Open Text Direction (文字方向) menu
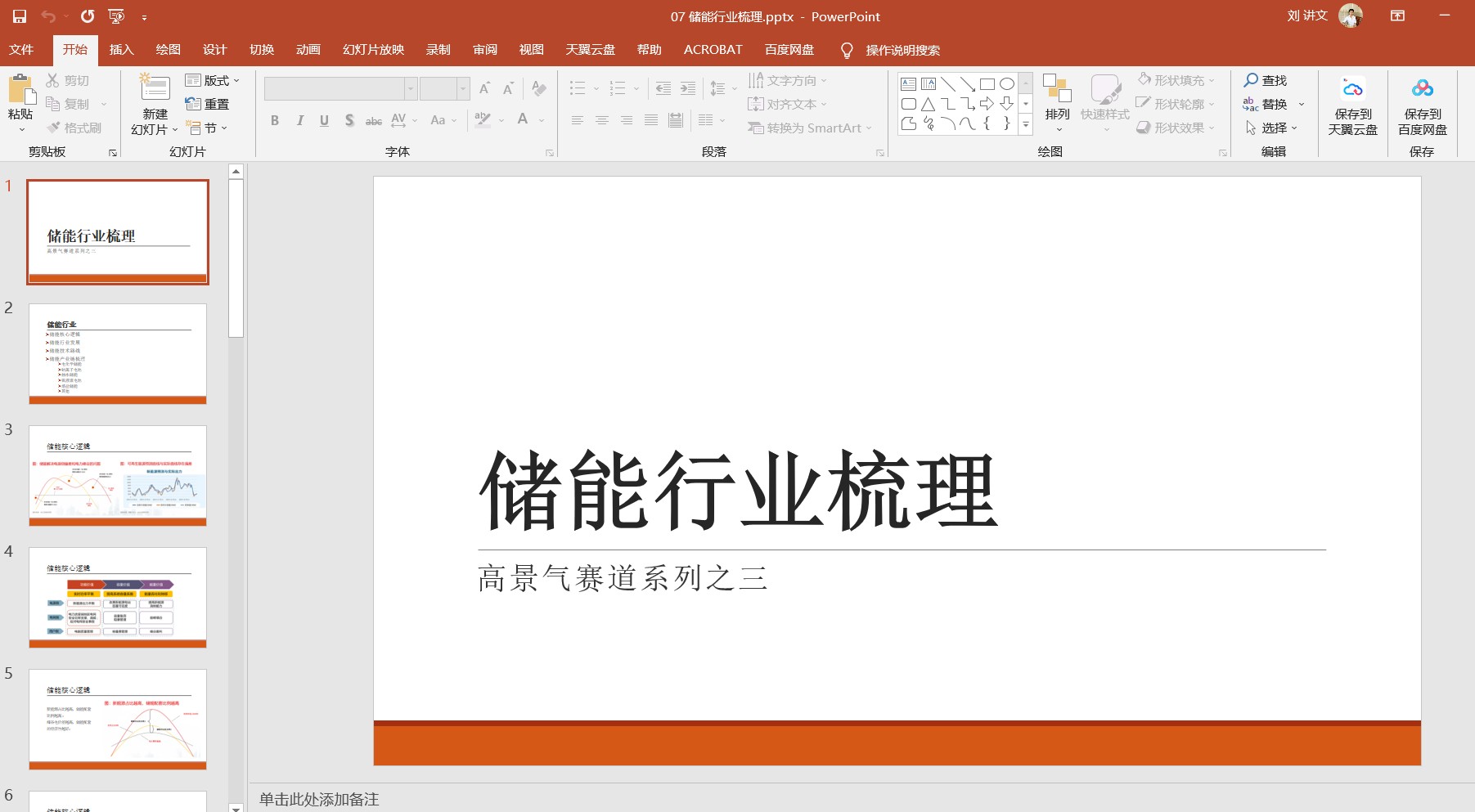Screen dimensions: 1475x812 pyautogui.click(x=788, y=80)
